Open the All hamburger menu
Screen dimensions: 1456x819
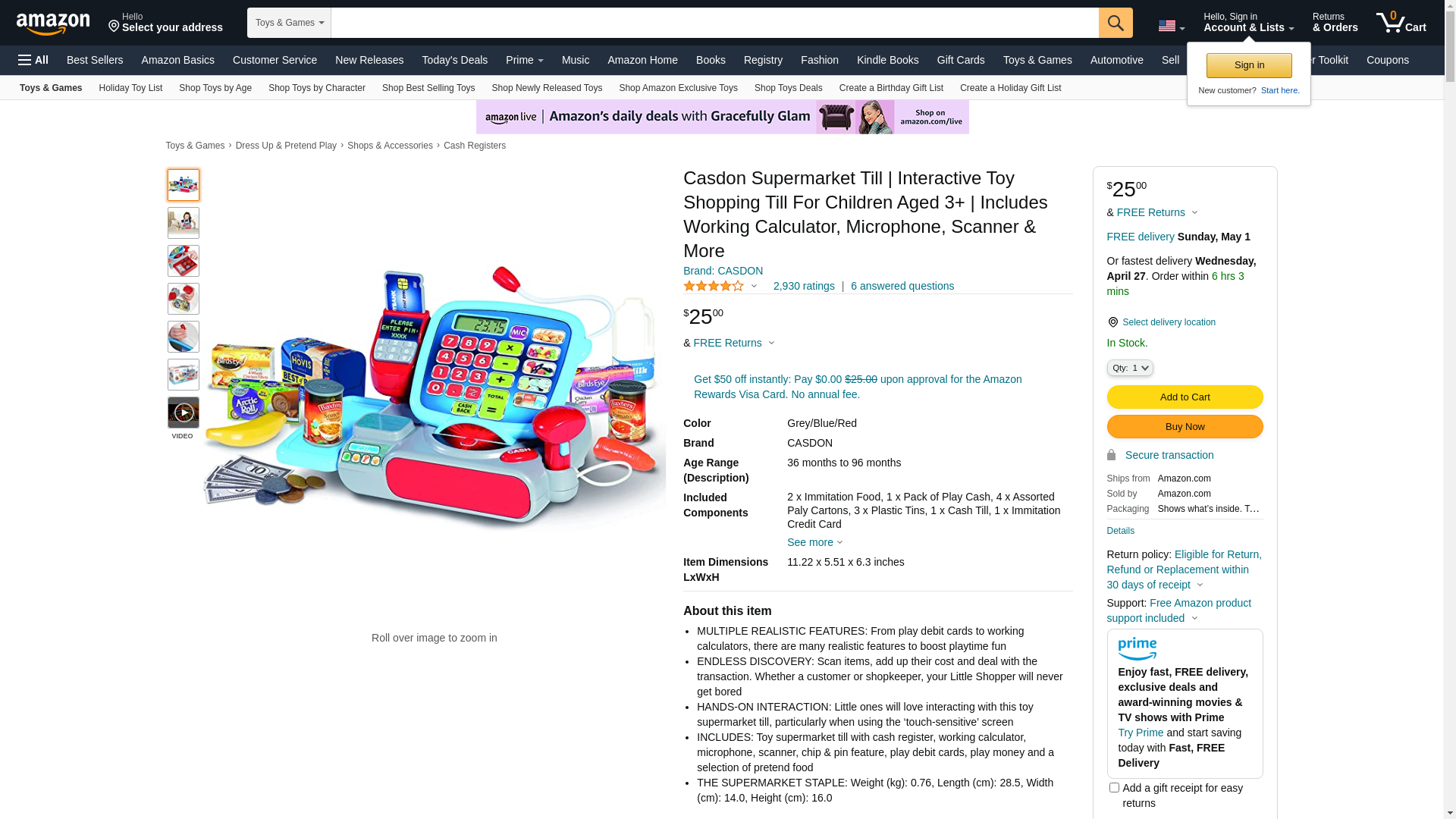[33, 60]
